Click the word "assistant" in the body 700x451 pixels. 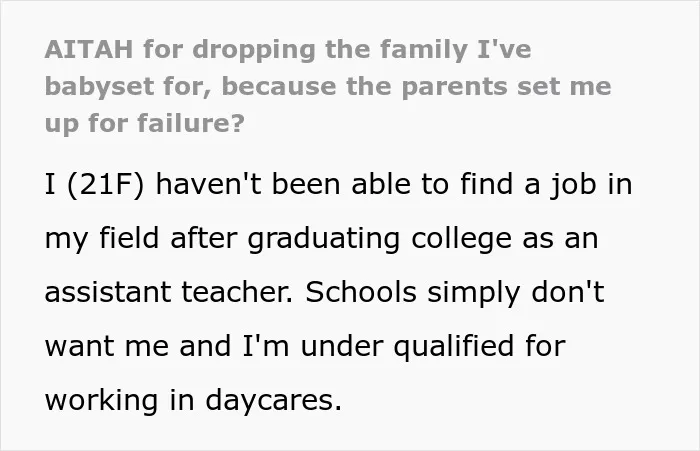(x=108, y=292)
